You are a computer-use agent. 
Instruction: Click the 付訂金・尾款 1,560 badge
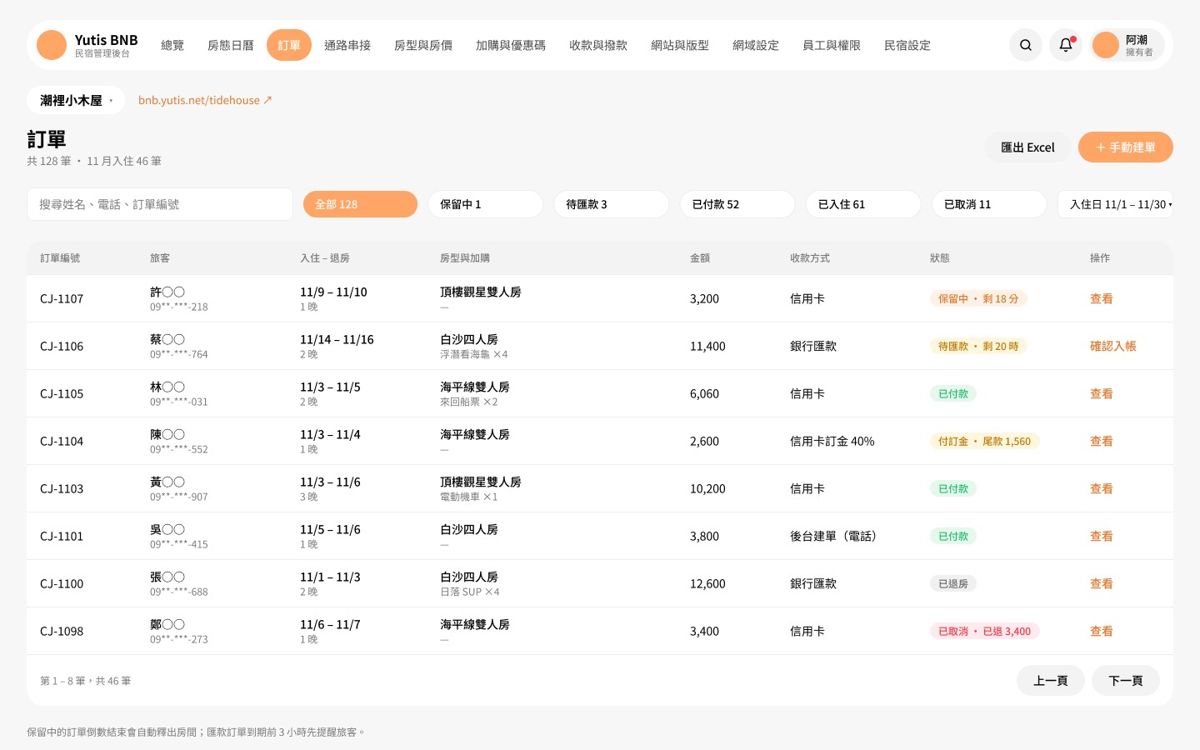(984, 441)
